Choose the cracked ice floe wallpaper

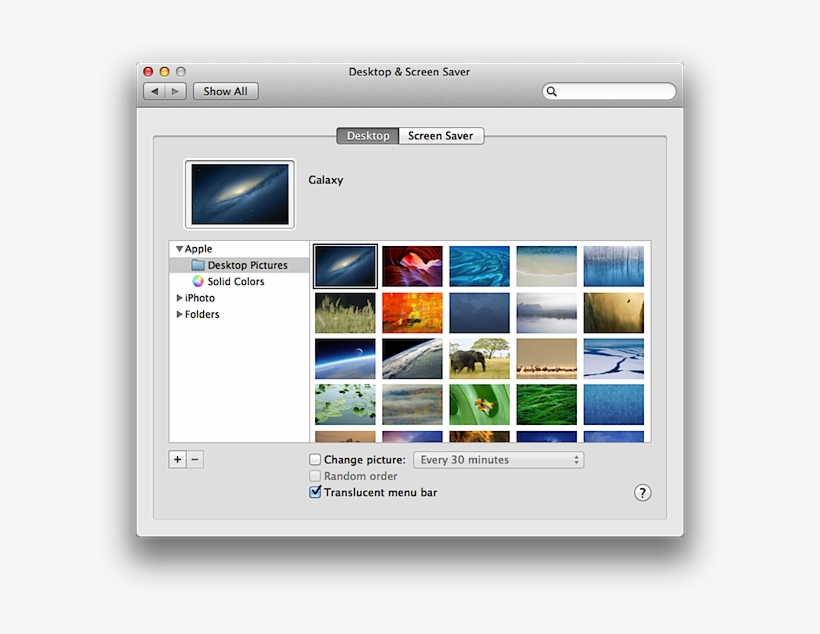point(613,359)
